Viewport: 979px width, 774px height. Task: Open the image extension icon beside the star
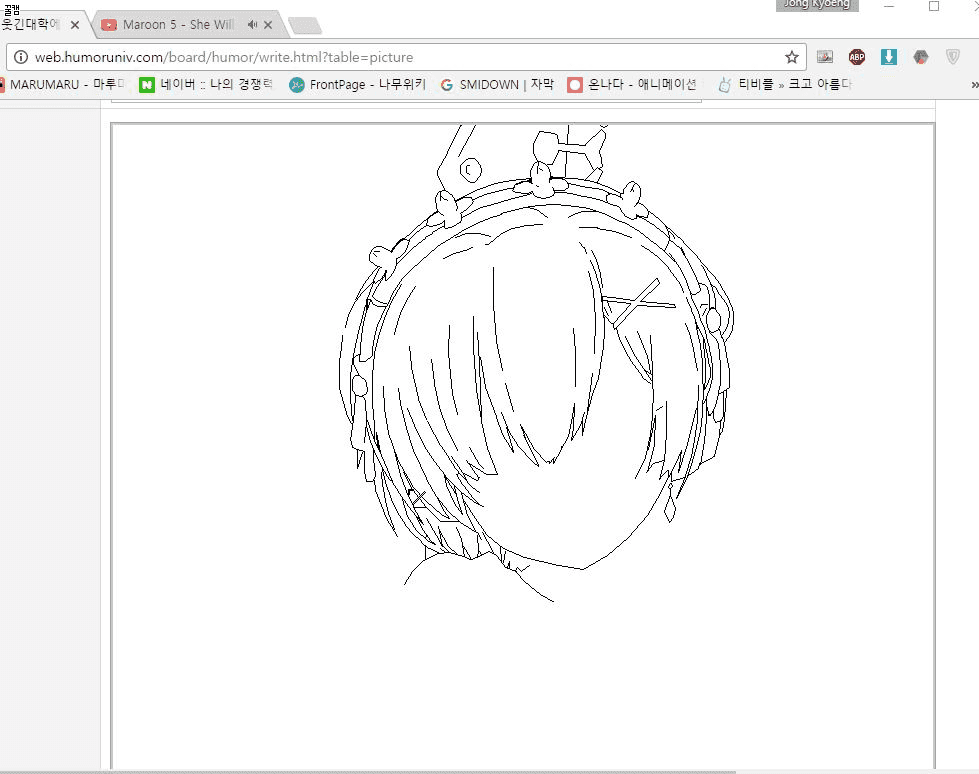point(825,57)
